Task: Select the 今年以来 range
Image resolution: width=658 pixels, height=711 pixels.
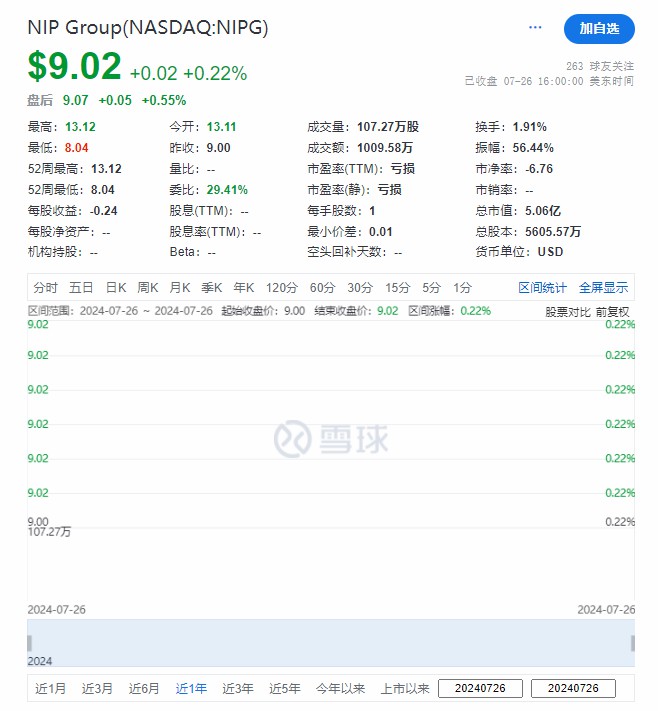Action: tap(340, 688)
